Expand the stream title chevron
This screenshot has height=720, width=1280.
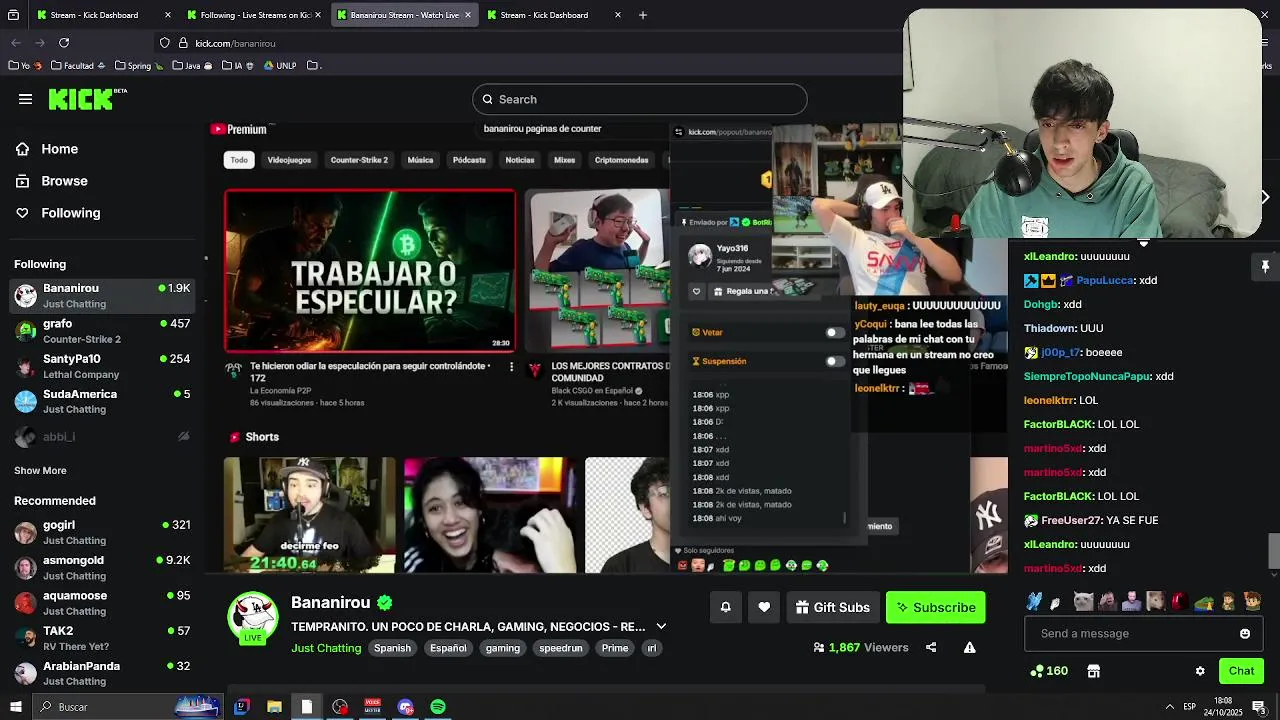[x=661, y=626]
